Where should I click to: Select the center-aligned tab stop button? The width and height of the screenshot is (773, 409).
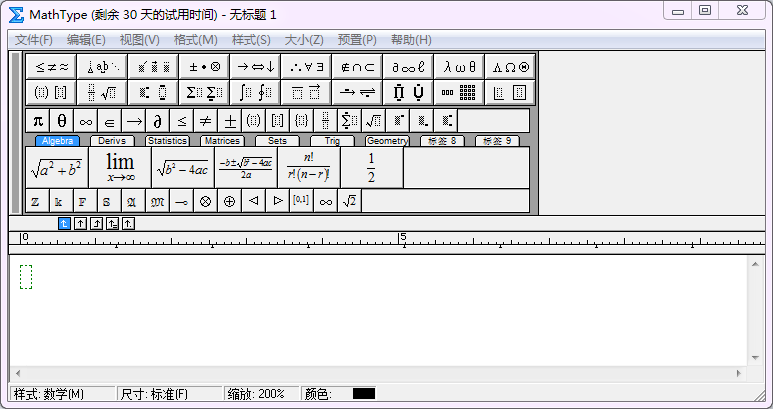pyautogui.click(x=81, y=223)
